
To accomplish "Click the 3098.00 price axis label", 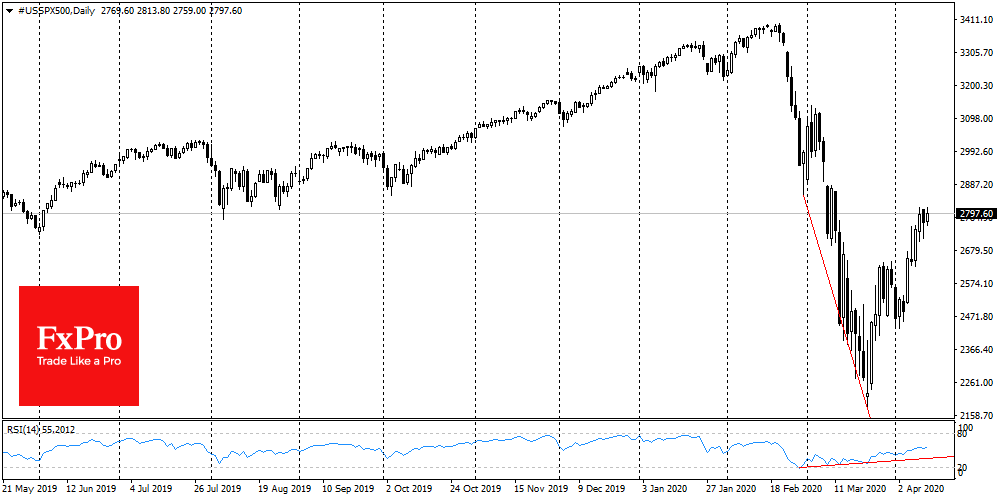I will coord(975,119).
